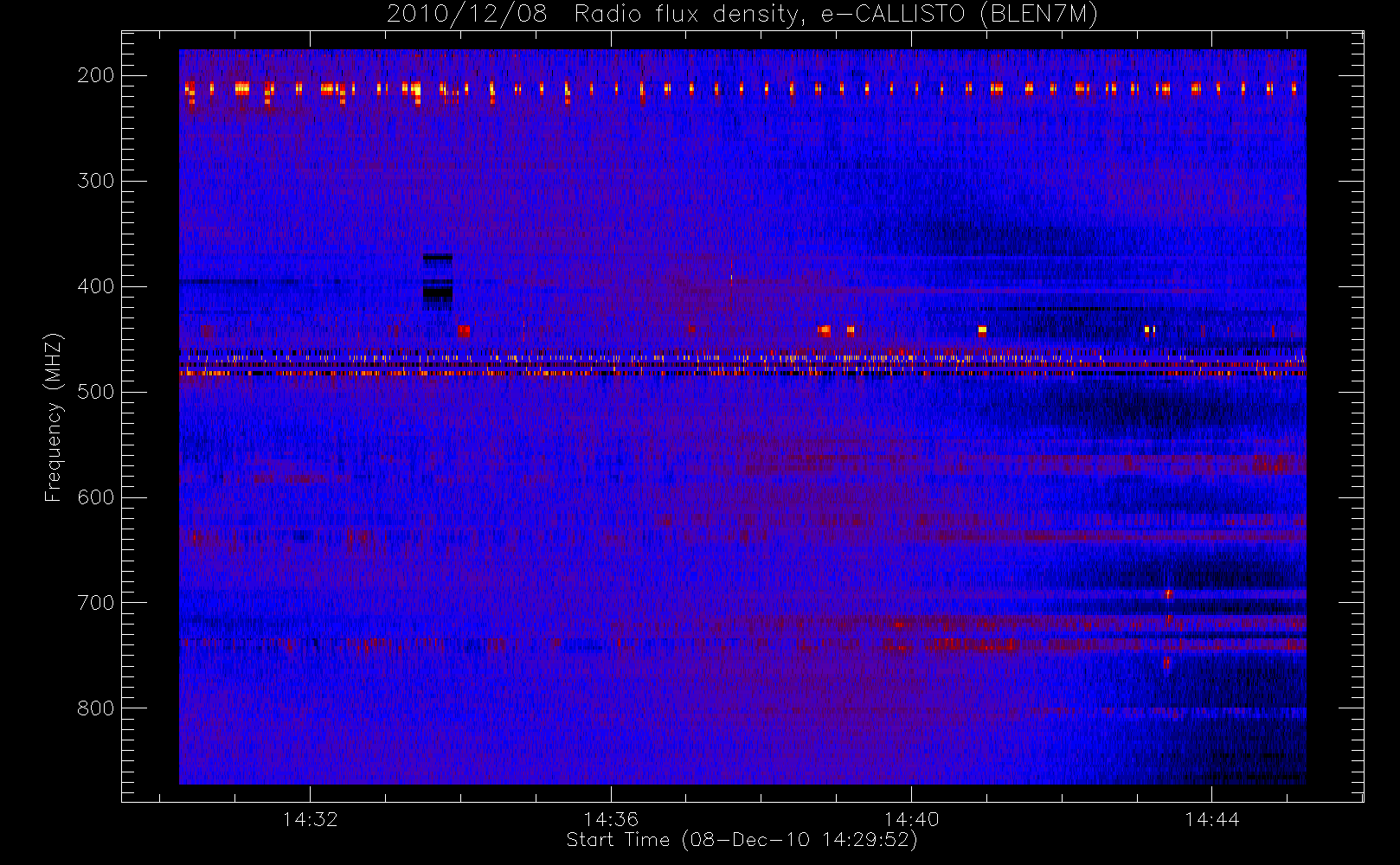Click the 500 frequency tick label
The width and height of the screenshot is (1400, 865).
click(96, 392)
